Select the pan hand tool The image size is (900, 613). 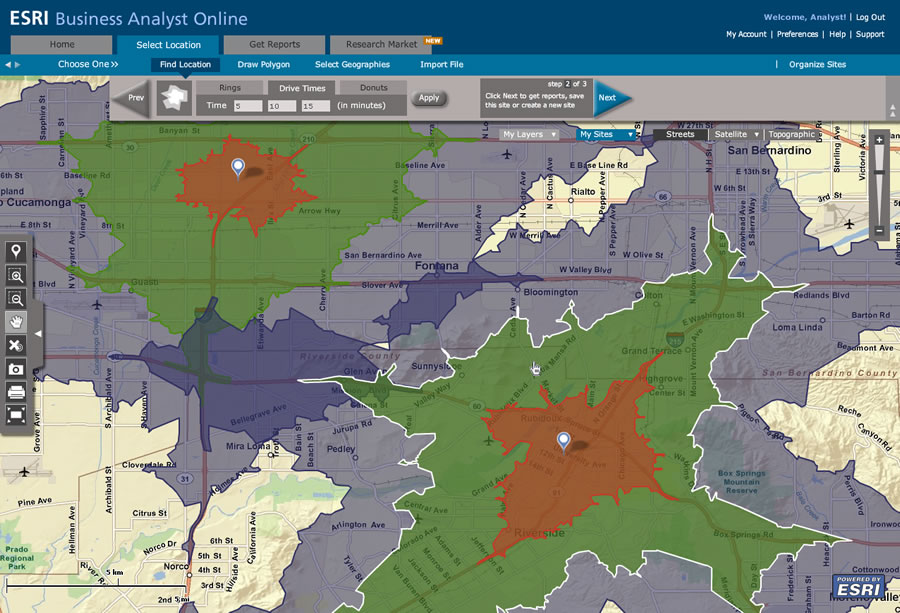click(15, 321)
